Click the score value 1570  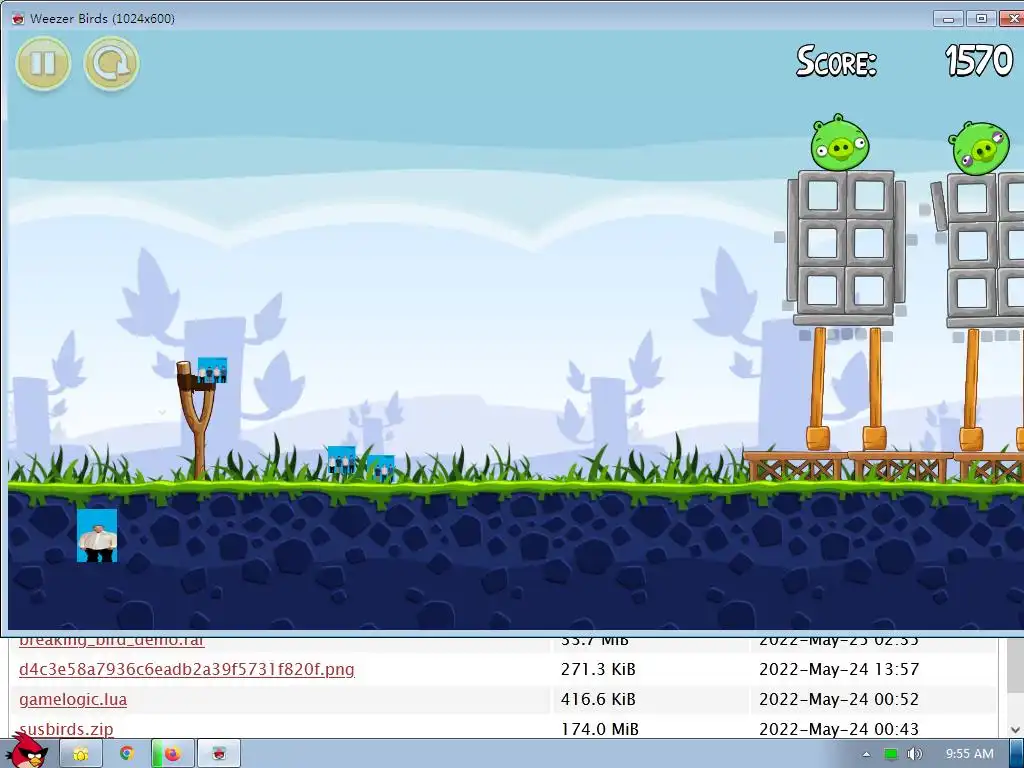[x=978, y=60]
